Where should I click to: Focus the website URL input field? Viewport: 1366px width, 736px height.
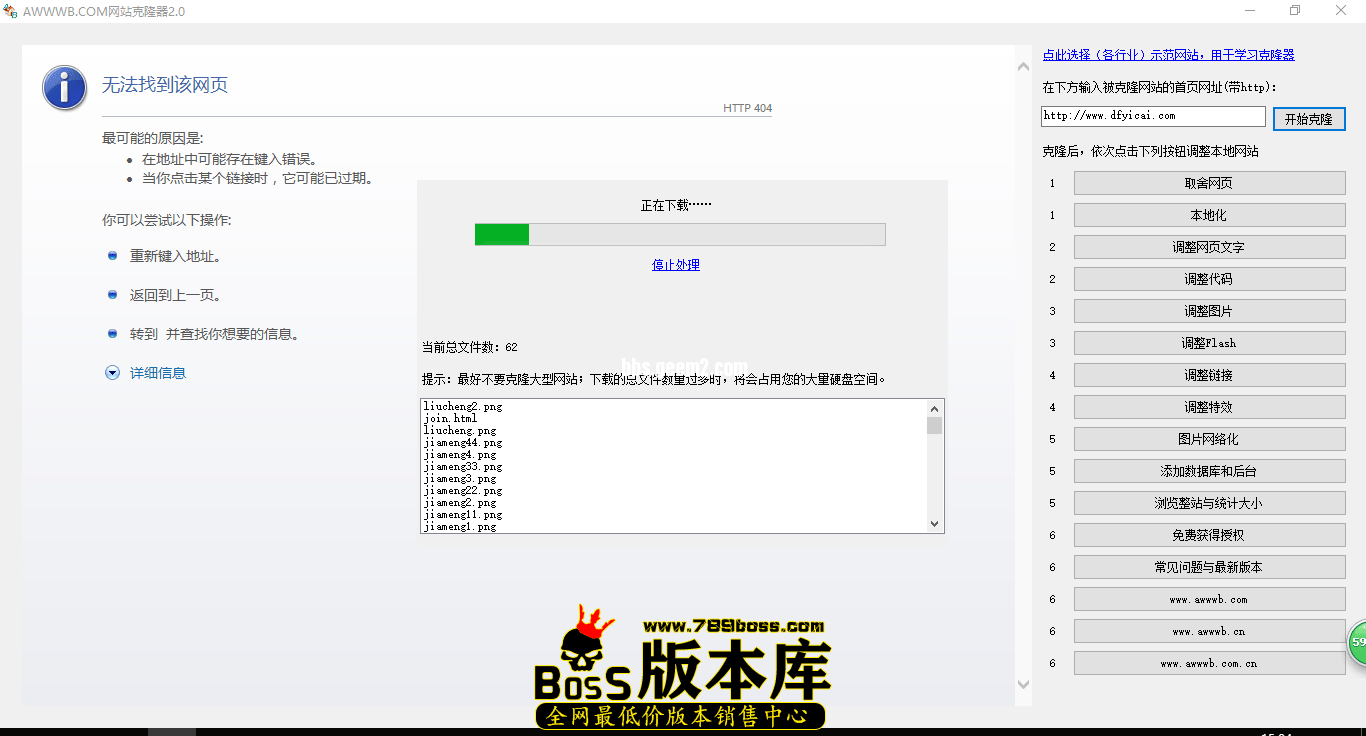click(1153, 116)
